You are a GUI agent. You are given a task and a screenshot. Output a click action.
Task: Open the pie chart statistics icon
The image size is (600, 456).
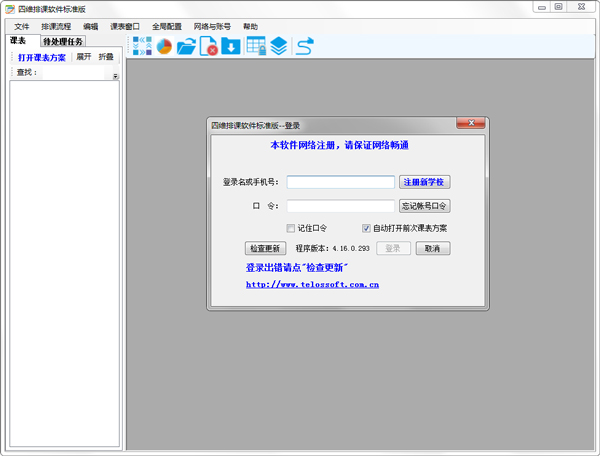coord(164,46)
